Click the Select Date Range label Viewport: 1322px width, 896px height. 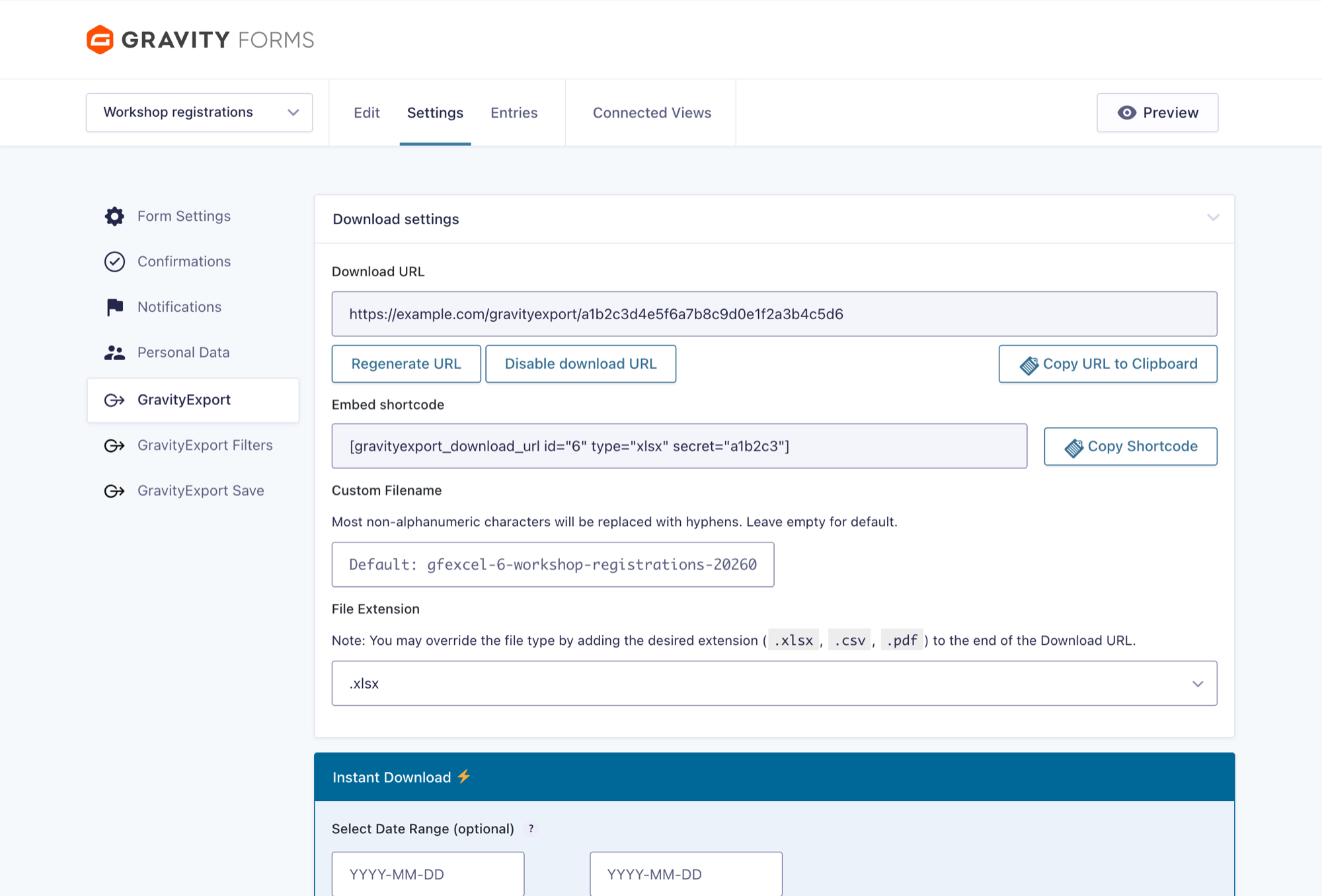click(423, 829)
